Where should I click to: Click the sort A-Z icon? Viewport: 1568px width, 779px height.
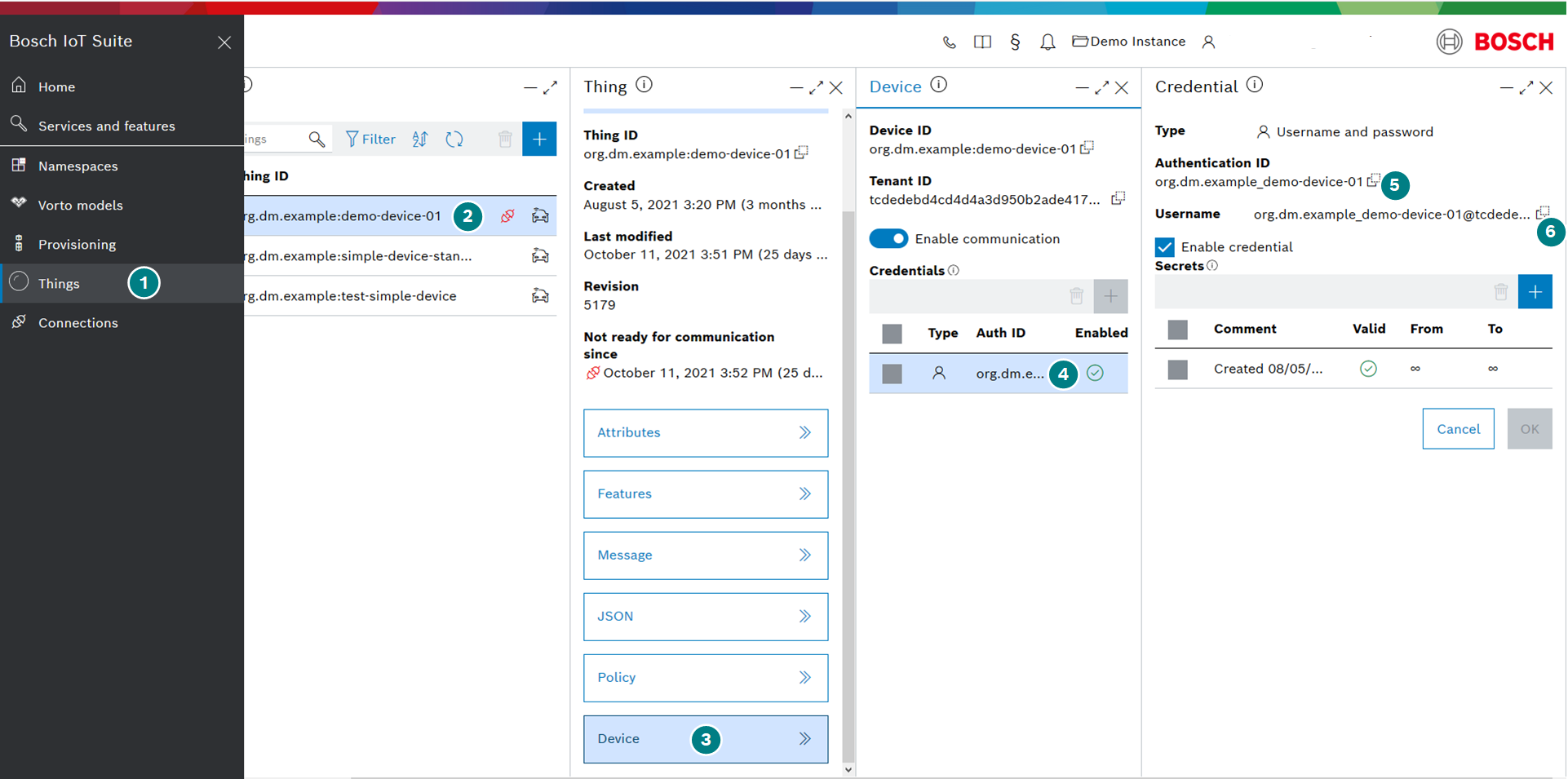[x=420, y=139]
